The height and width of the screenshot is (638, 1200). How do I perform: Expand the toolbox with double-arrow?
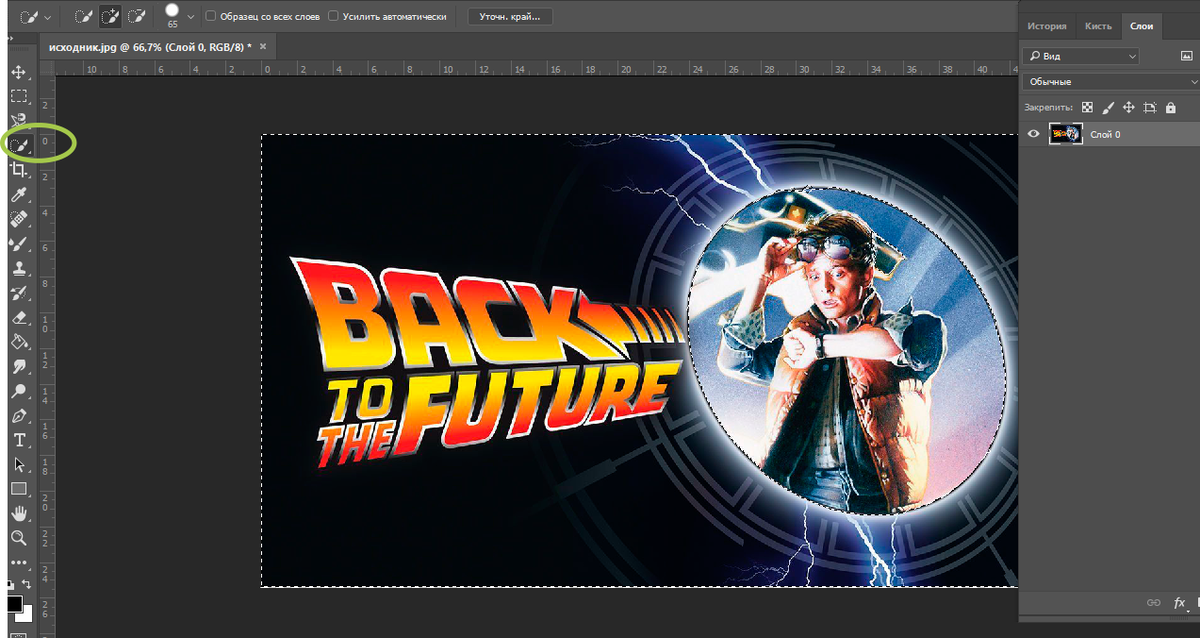tap(11, 38)
